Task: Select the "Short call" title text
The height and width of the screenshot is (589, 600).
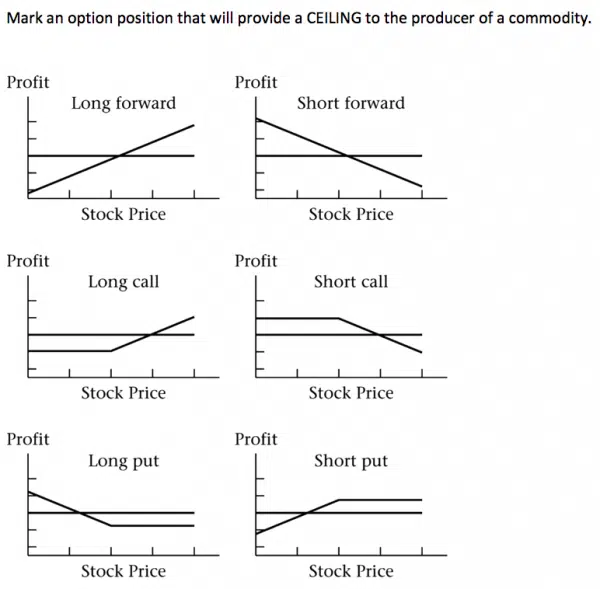Action: click(351, 282)
